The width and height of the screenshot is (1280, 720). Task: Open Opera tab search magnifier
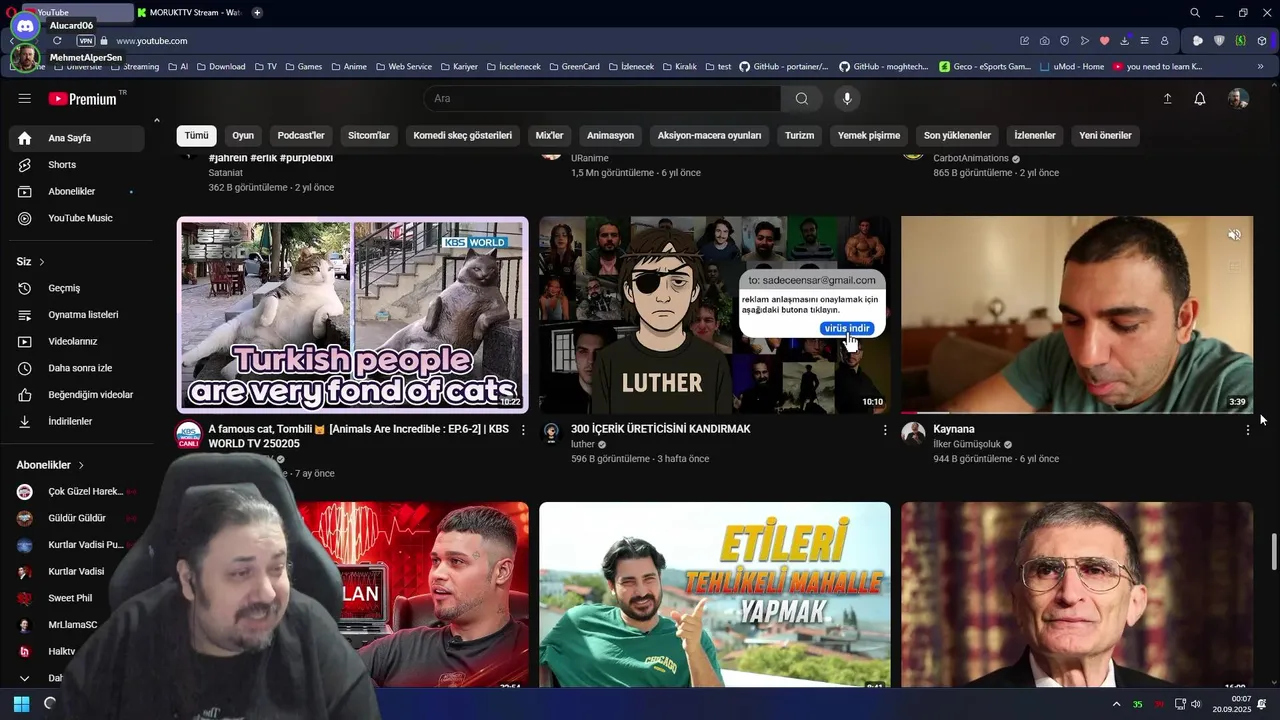point(1195,13)
